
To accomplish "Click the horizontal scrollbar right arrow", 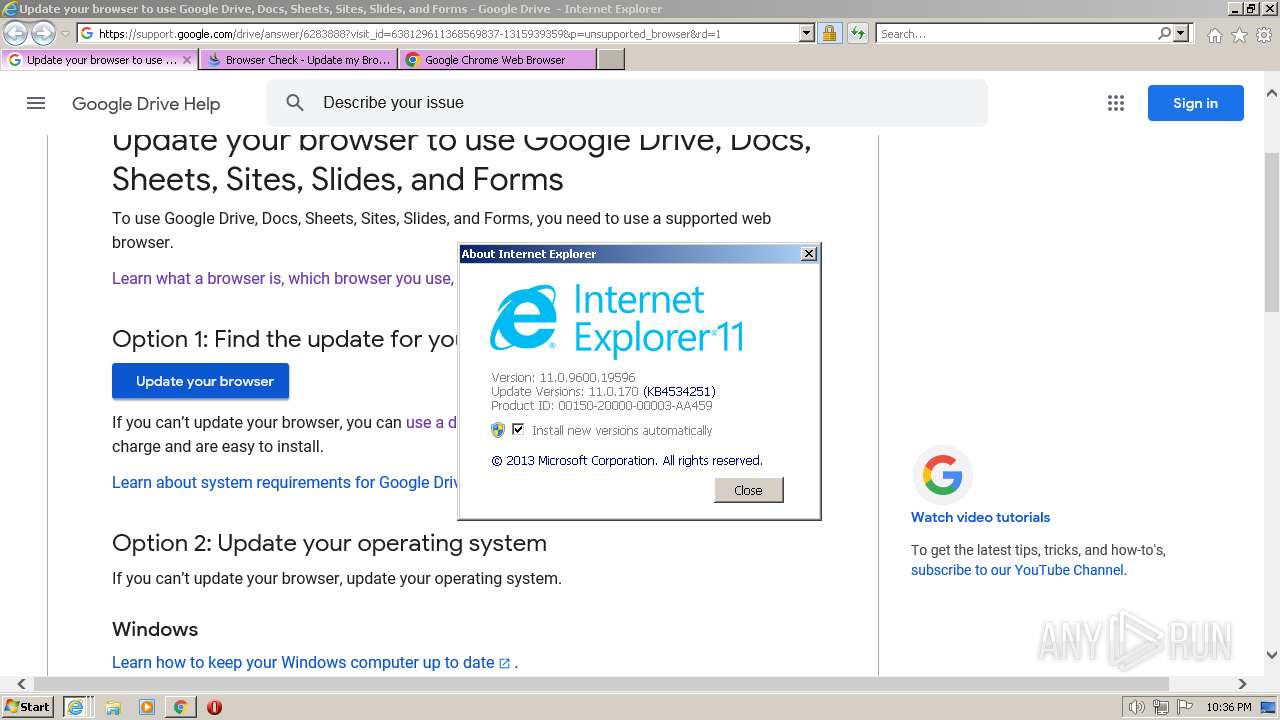I will pos(1242,684).
